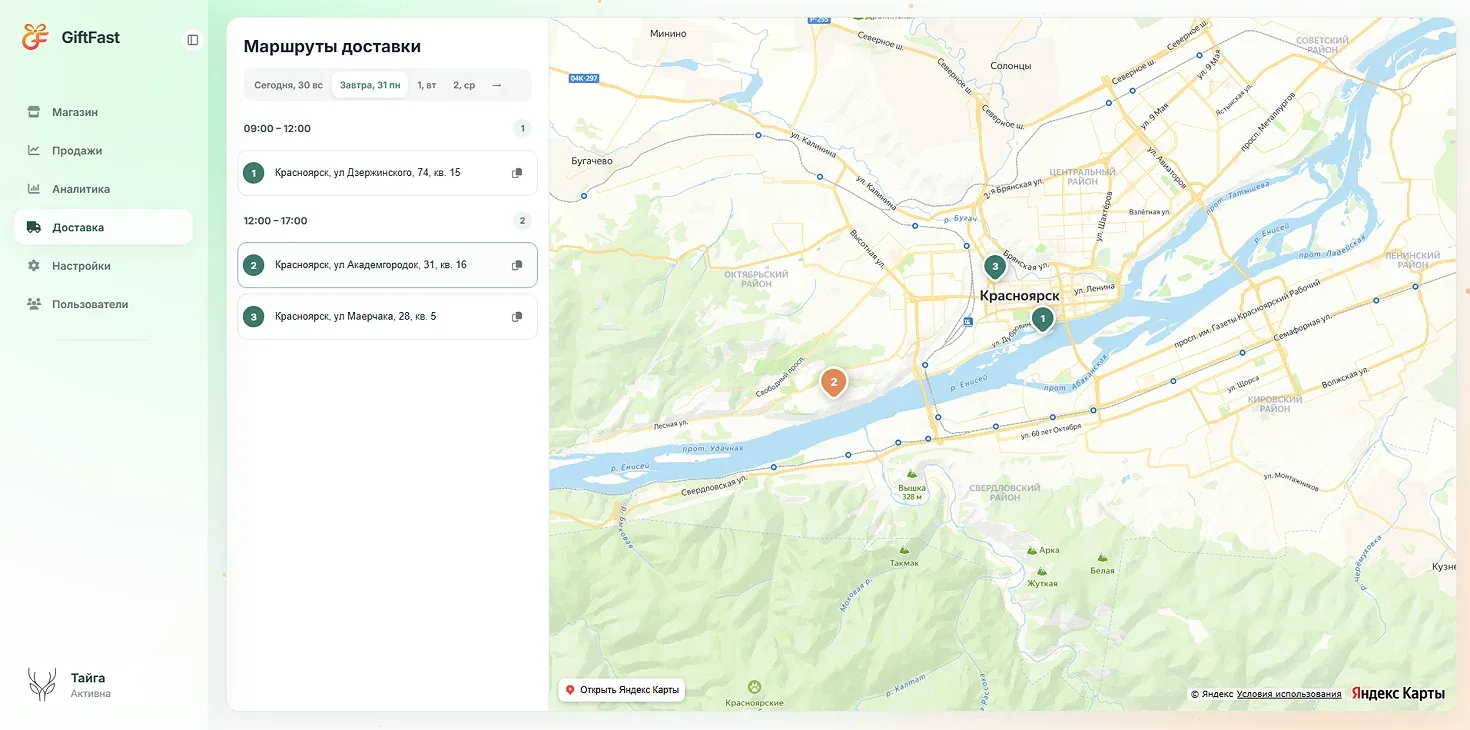Click the count badge for 12:00 – 17:00
This screenshot has width=1470, height=730.
[x=522, y=221]
